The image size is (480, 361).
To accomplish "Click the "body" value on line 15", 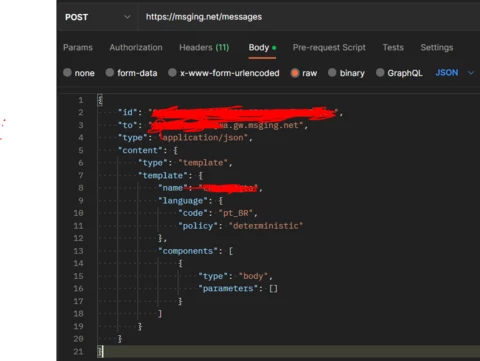I will (253, 276).
